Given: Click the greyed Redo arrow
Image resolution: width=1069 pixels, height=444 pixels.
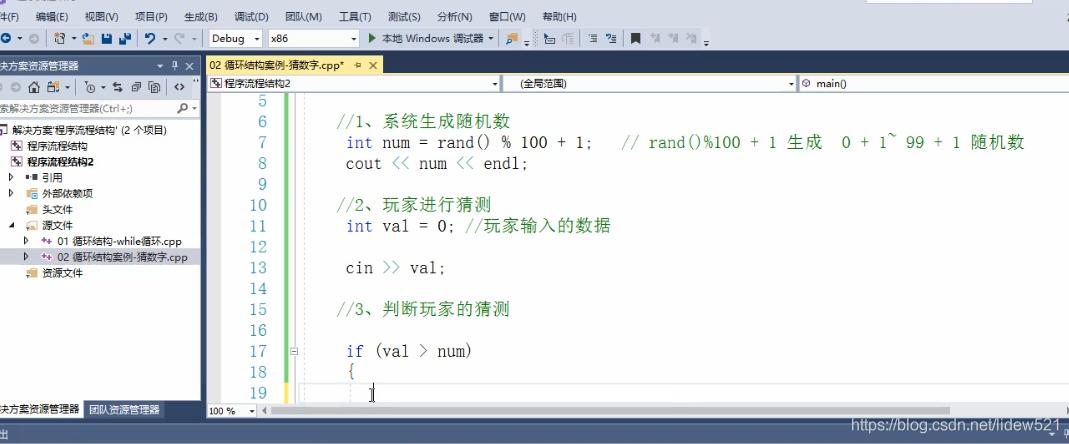Looking at the screenshot, I should 179,39.
